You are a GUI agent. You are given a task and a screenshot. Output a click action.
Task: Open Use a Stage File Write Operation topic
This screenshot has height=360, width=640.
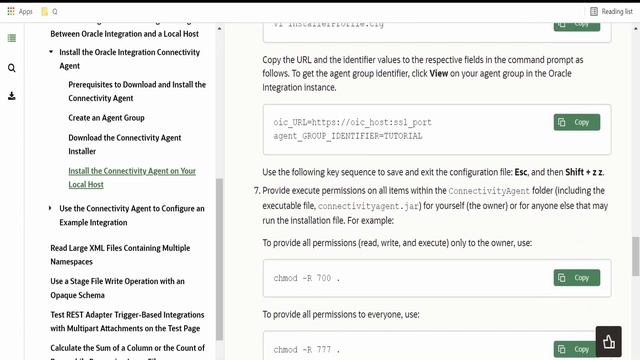(x=118, y=288)
